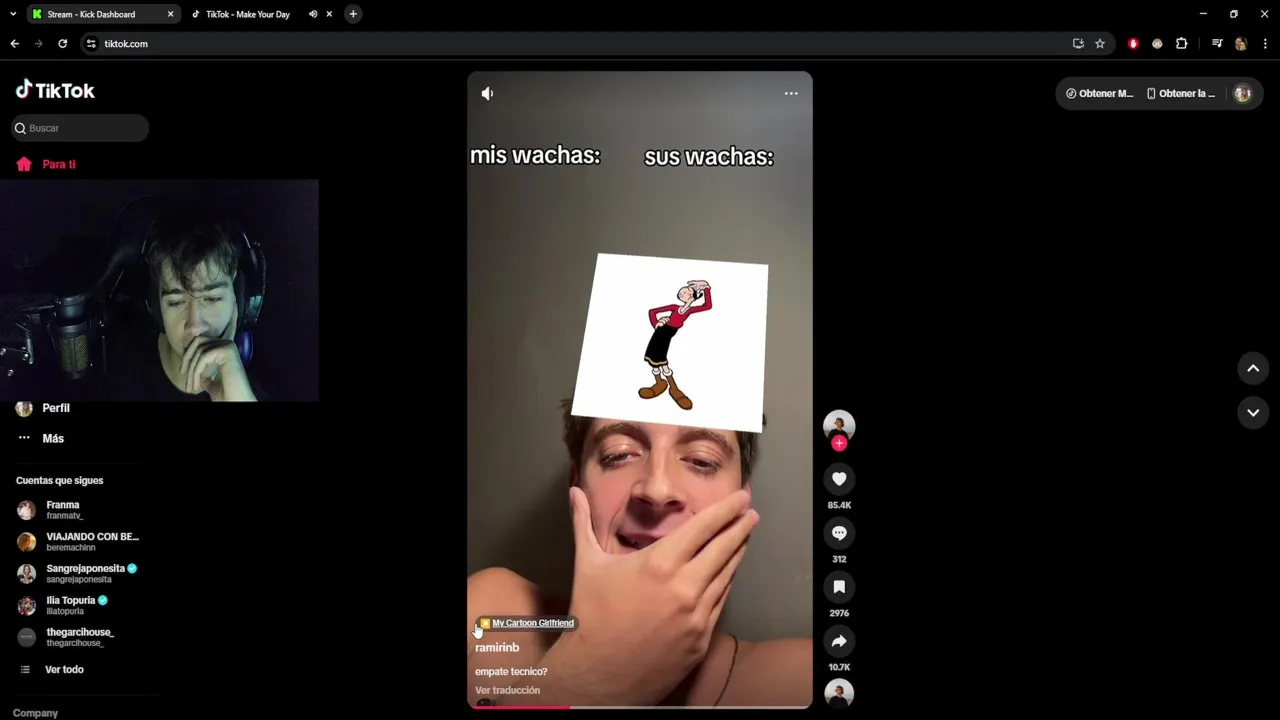Open the My Cartoon Girlfriend effect

[527, 623]
